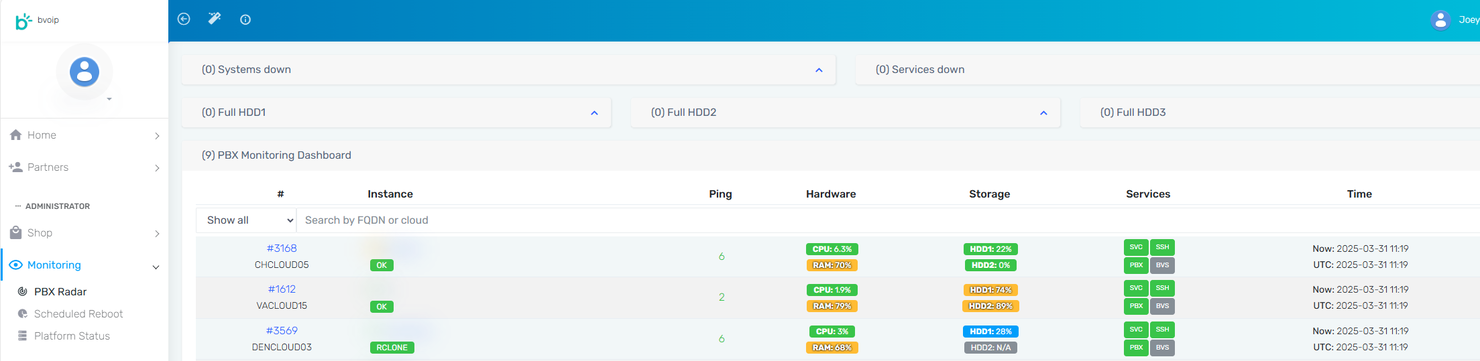The image size is (1480, 361).
Task: Click the HDD1: 22% storage badge
Action: tap(990, 249)
